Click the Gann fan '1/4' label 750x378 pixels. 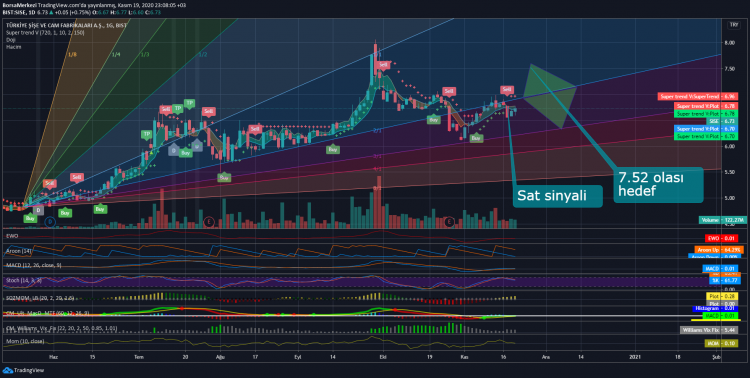[116, 55]
